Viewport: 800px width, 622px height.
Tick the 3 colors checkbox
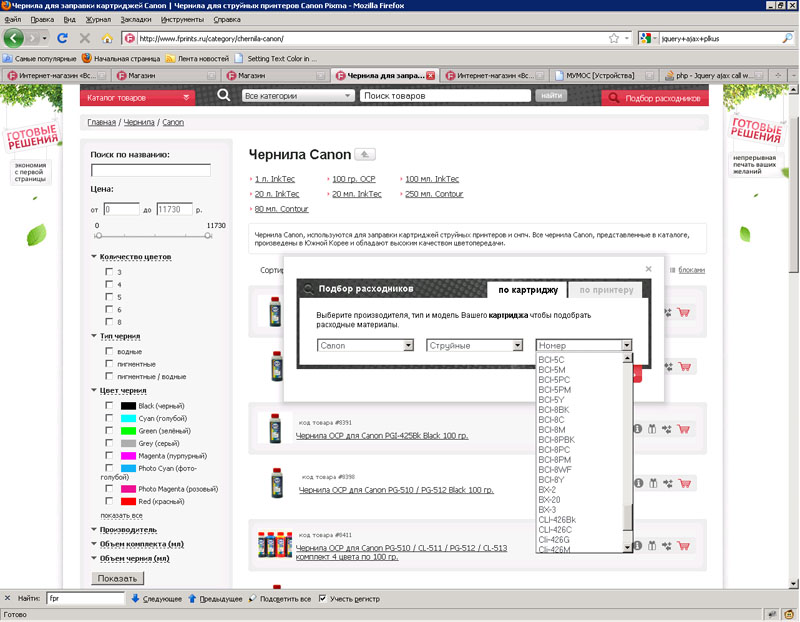pyautogui.click(x=109, y=271)
